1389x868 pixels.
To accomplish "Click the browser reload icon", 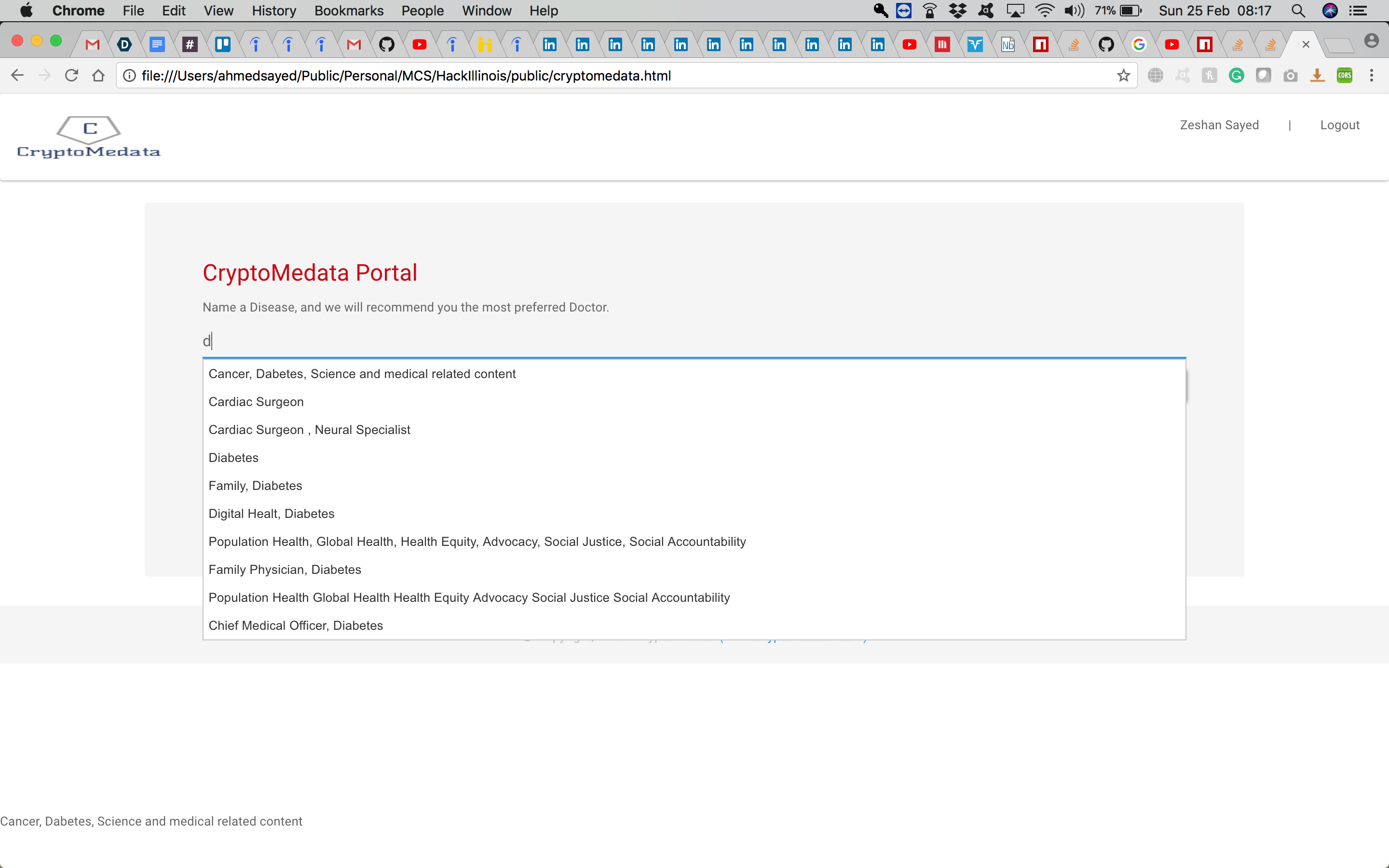I will [x=71, y=75].
